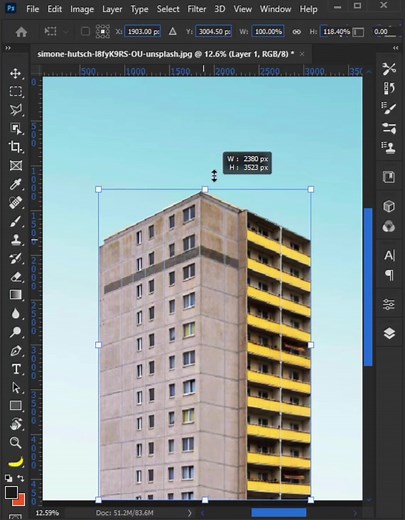Select the Rectangle shape tool
The height and width of the screenshot is (520, 405).
coord(15,406)
